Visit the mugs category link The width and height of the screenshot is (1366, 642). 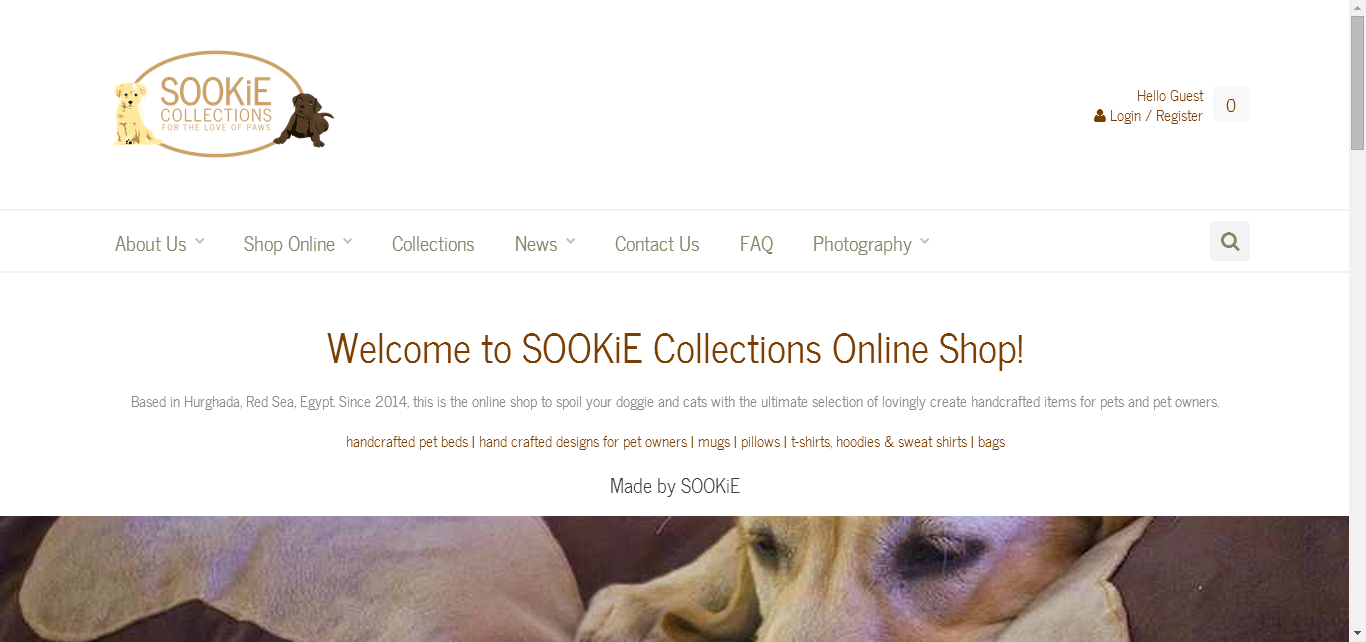[714, 441]
